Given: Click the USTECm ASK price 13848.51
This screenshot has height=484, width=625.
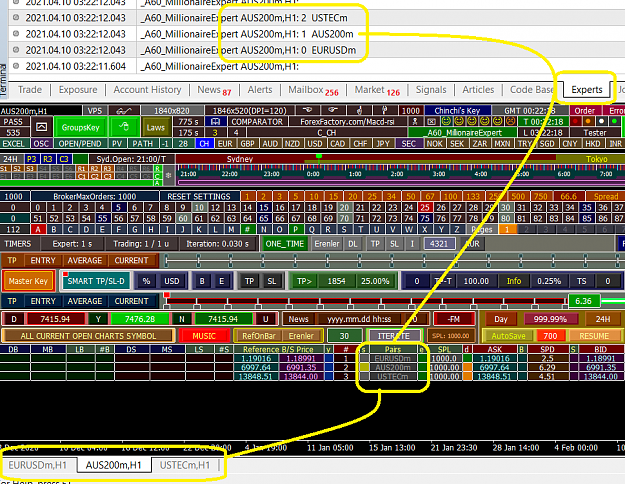Looking at the screenshot, I should pyautogui.click(x=494, y=376).
